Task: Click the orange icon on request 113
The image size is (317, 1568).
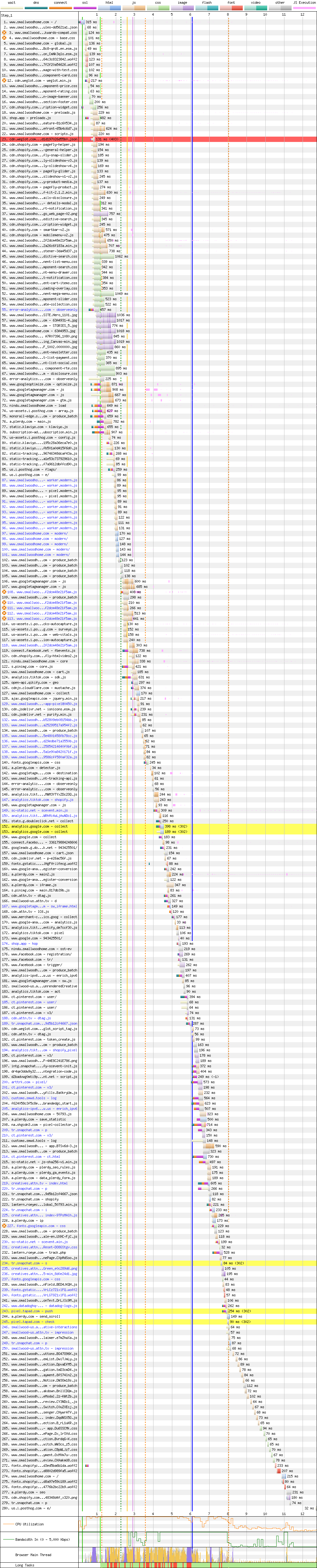Action: point(4,619)
